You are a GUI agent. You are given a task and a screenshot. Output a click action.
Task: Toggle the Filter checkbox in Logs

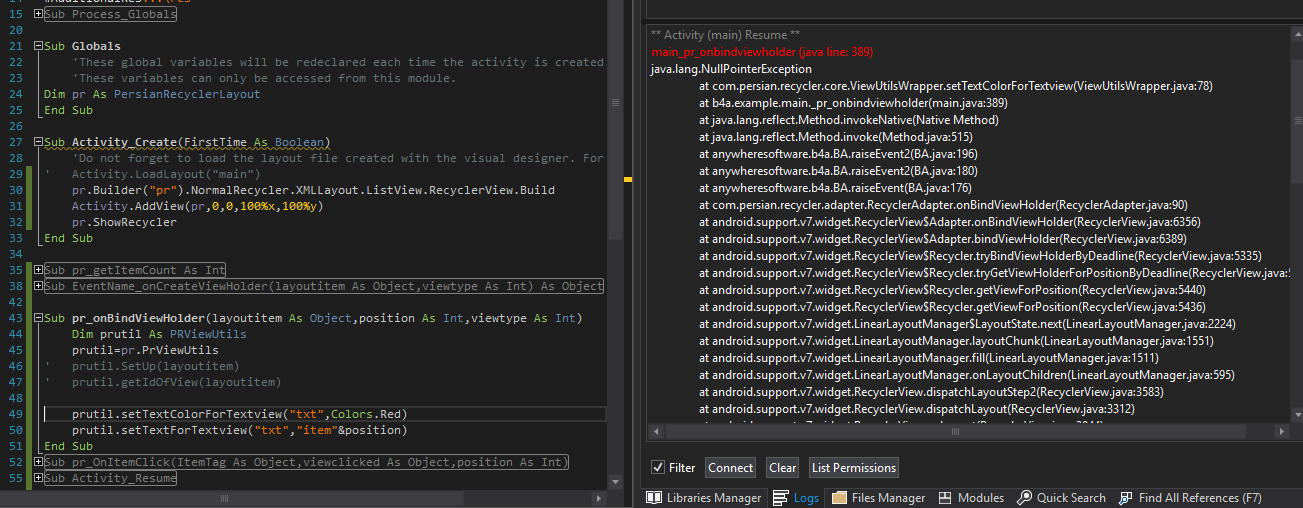657,467
